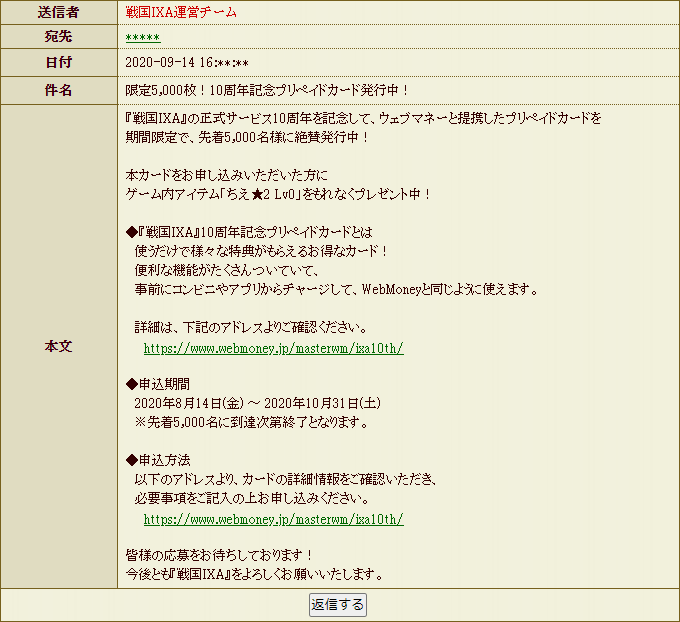Click the period text 2020年8月14日(金) ～ 2020年10月31日(土)

click(258, 403)
